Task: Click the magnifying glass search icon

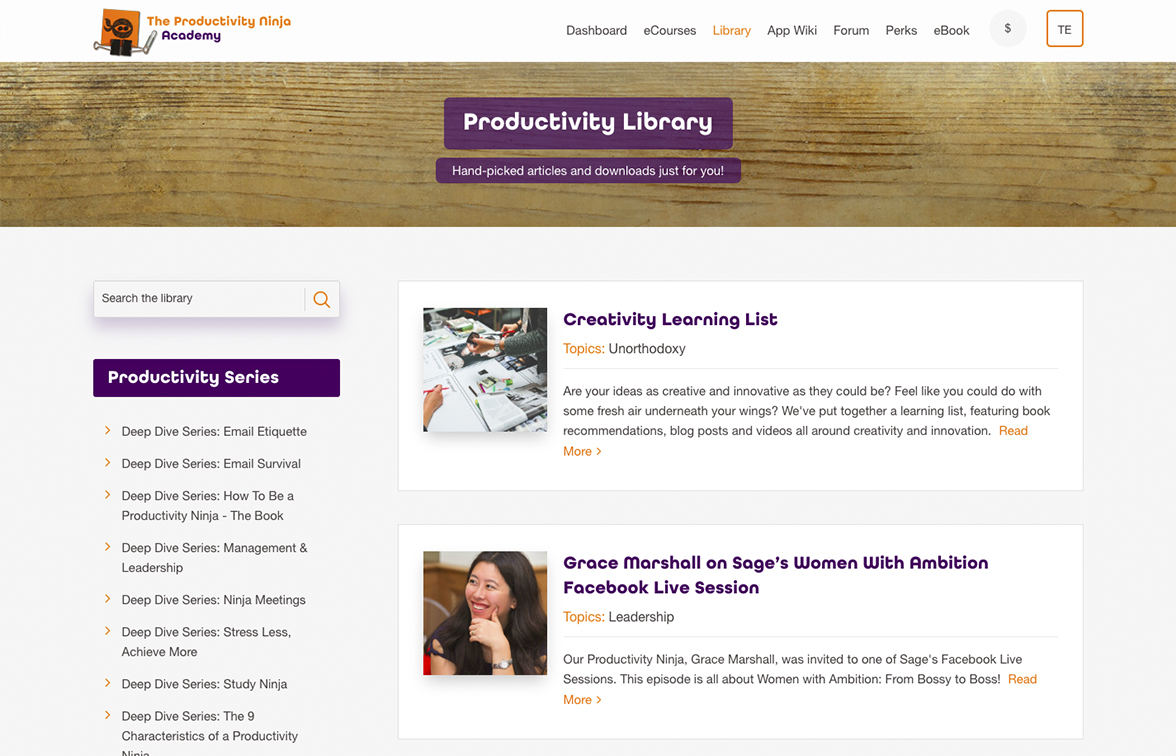Action: (321, 299)
